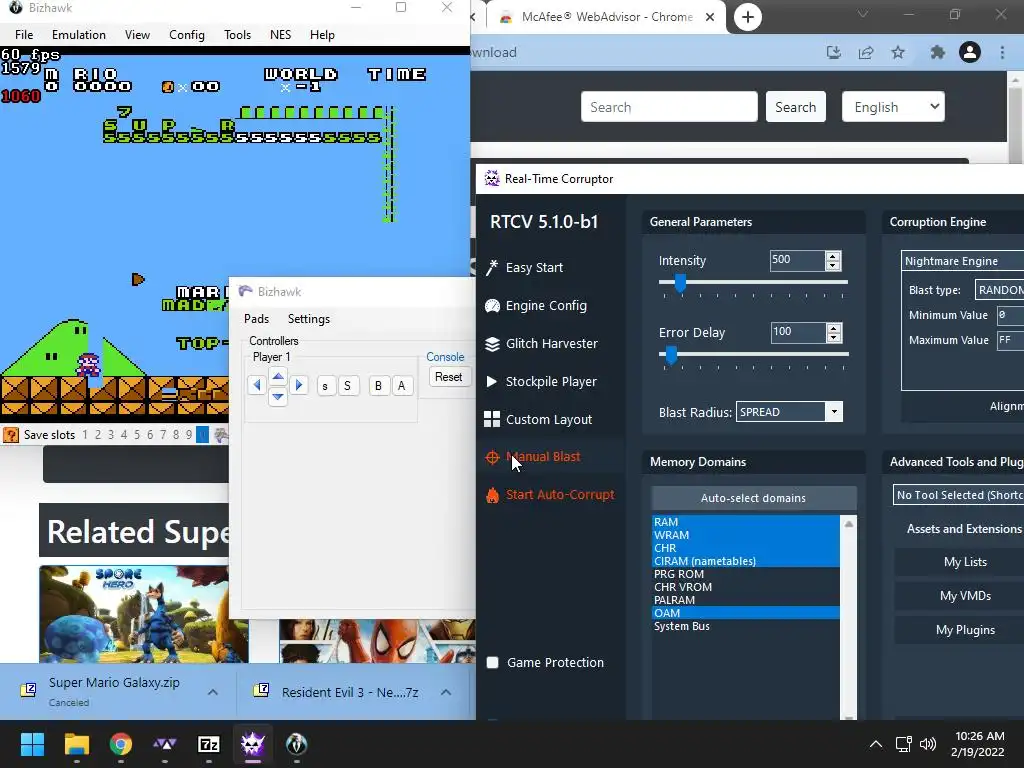Open the No Tool Selected dropdown
This screenshot has height=768, width=1024.
[x=958, y=495]
